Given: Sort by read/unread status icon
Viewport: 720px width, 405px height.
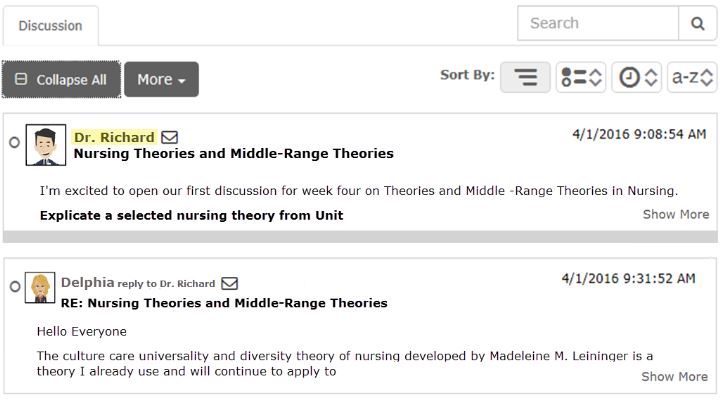Looking at the screenshot, I should click(x=581, y=77).
